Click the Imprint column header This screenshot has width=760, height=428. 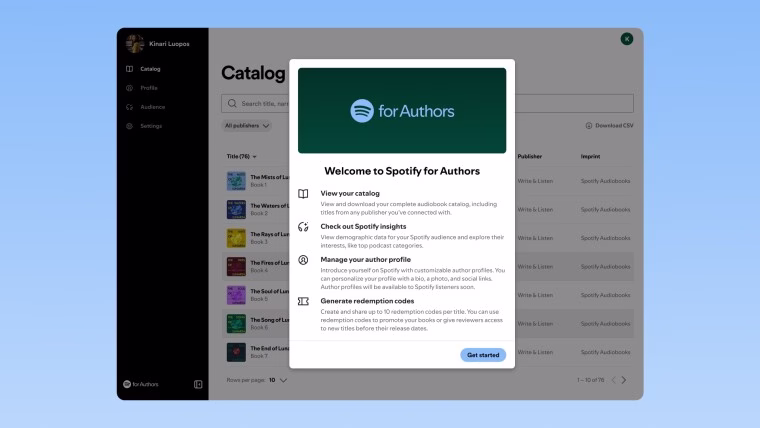590,157
